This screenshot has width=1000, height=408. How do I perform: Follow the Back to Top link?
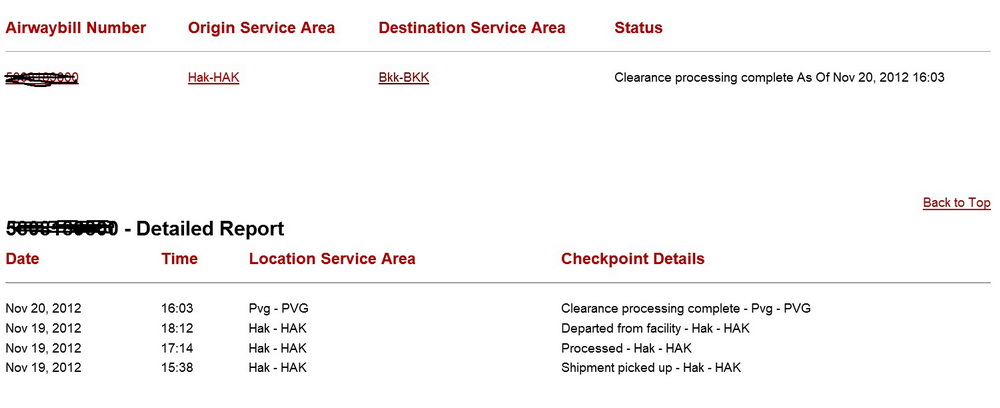click(x=957, y=203)
